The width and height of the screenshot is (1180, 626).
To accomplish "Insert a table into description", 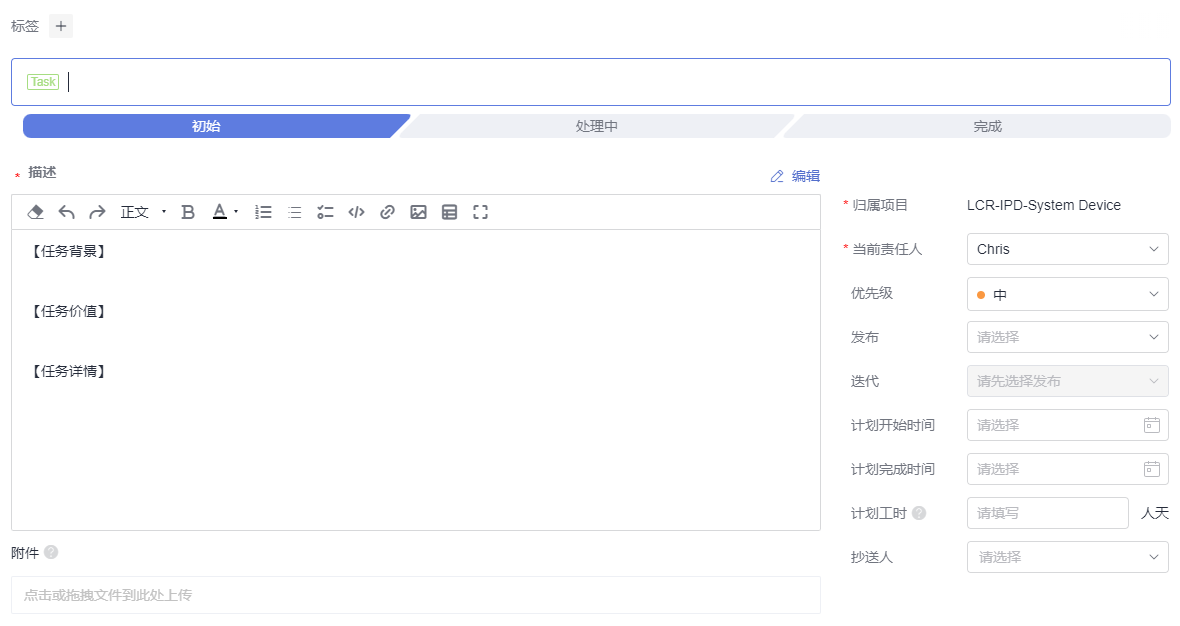I will click(449, 212).
